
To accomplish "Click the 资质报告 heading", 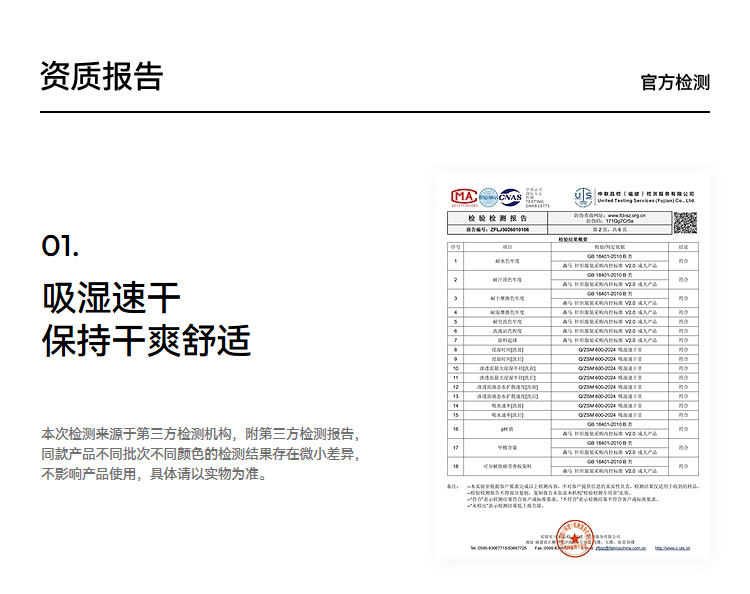I will pos(101,76).
